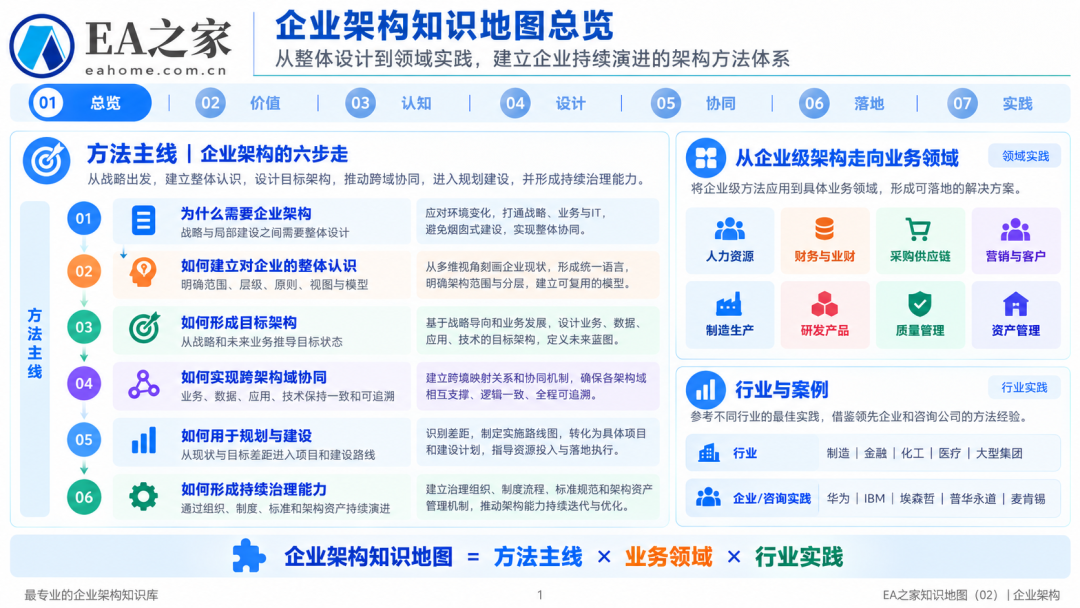Screen dimensions: 1080x608
Task: Select the 质量管理 shield checkmark icon
Action: 920,303
